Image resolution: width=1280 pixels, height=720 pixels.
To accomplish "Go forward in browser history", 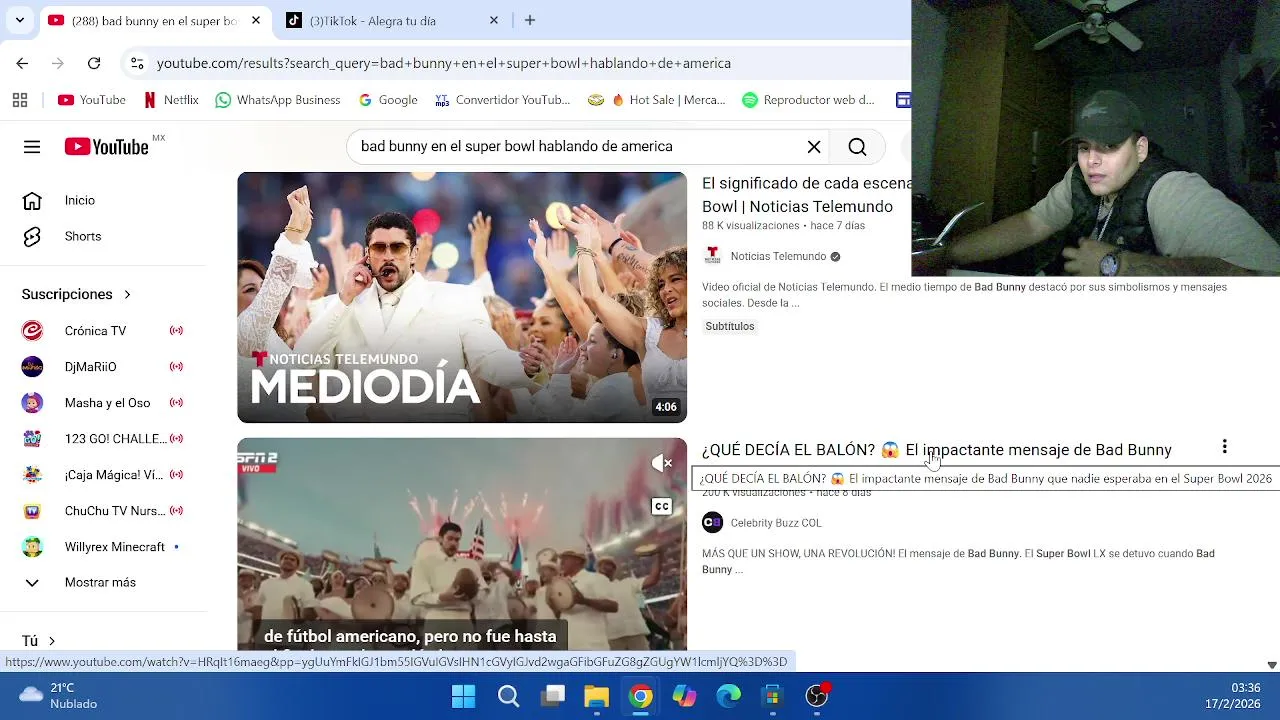I will (x=58, y=63).
